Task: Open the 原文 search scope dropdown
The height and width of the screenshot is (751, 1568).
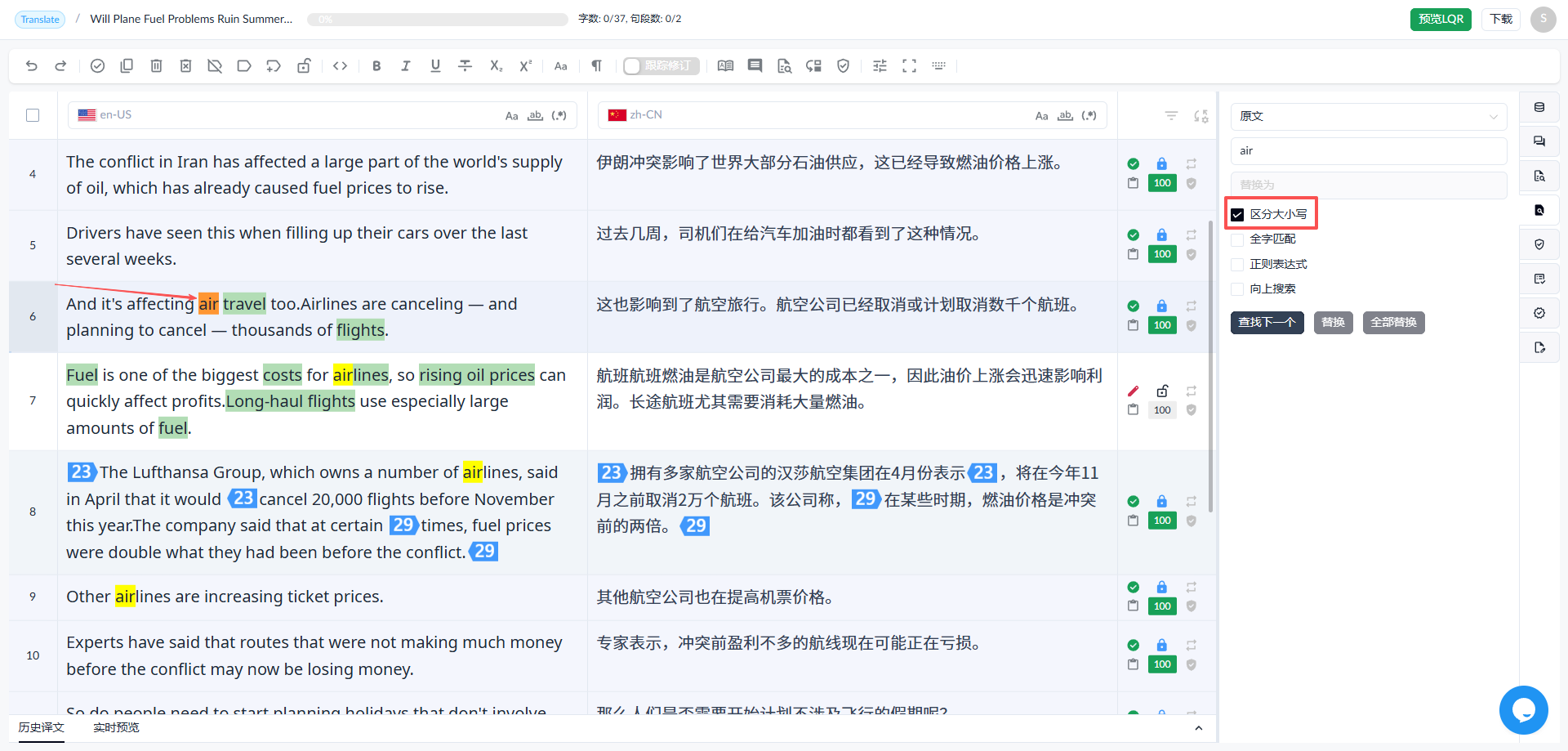Action: [x=1369, y=116]
